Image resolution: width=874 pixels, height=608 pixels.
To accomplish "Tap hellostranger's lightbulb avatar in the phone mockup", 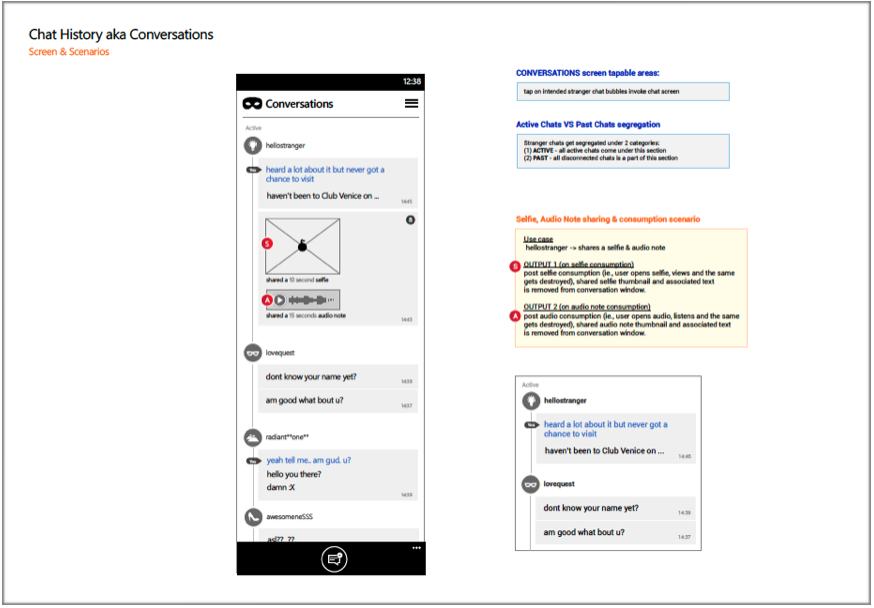I will (253, 145).
